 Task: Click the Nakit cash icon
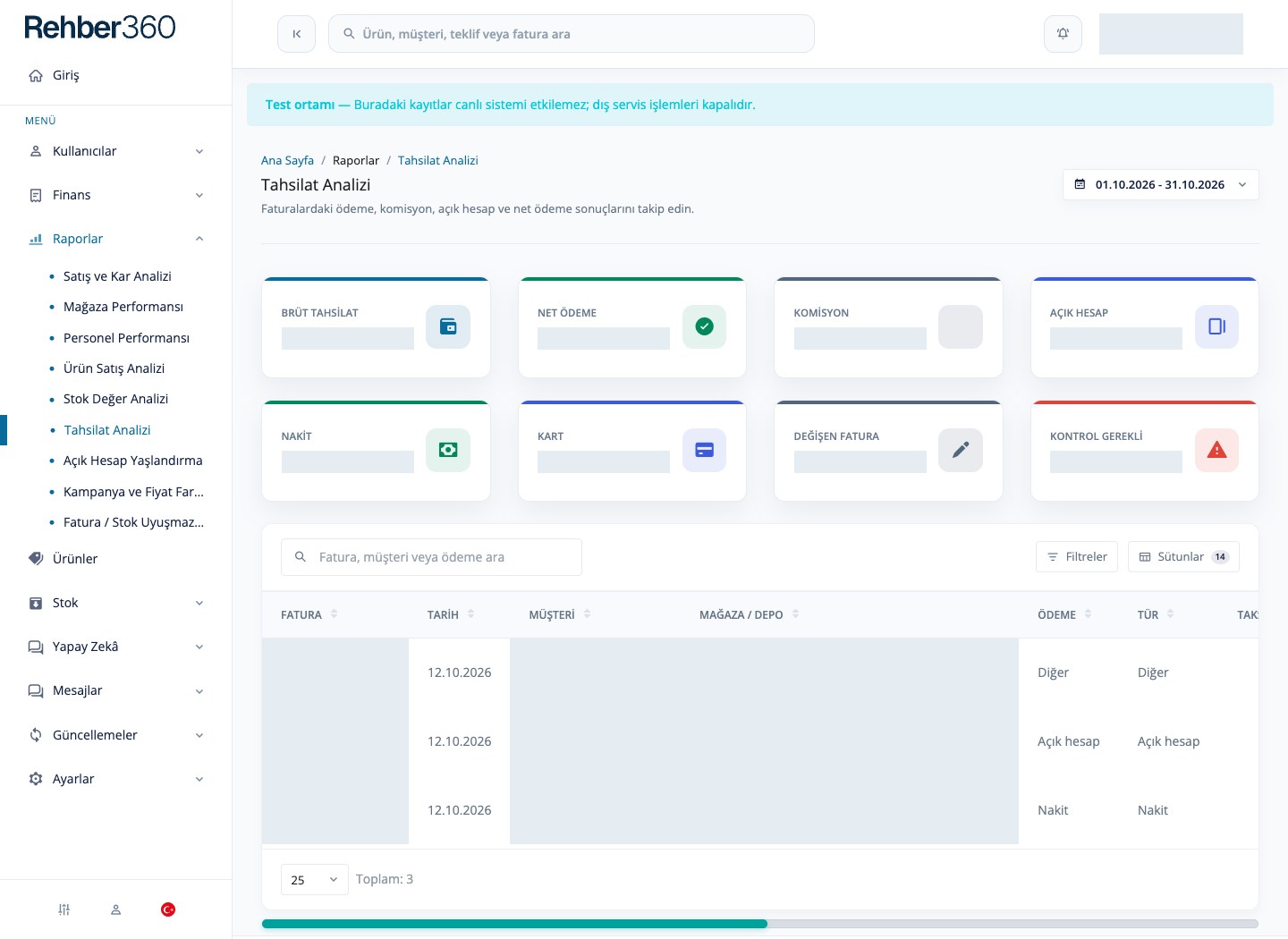[x=448, y=450]
